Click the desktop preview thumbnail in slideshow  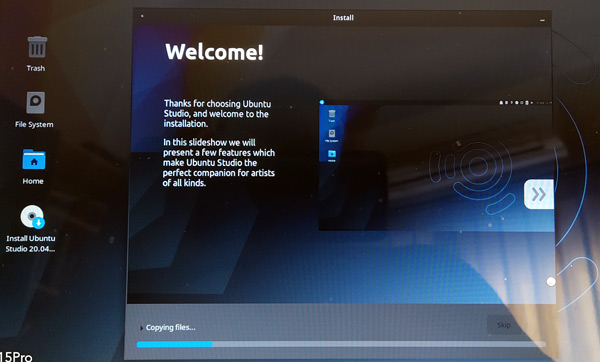coord(436,165)
